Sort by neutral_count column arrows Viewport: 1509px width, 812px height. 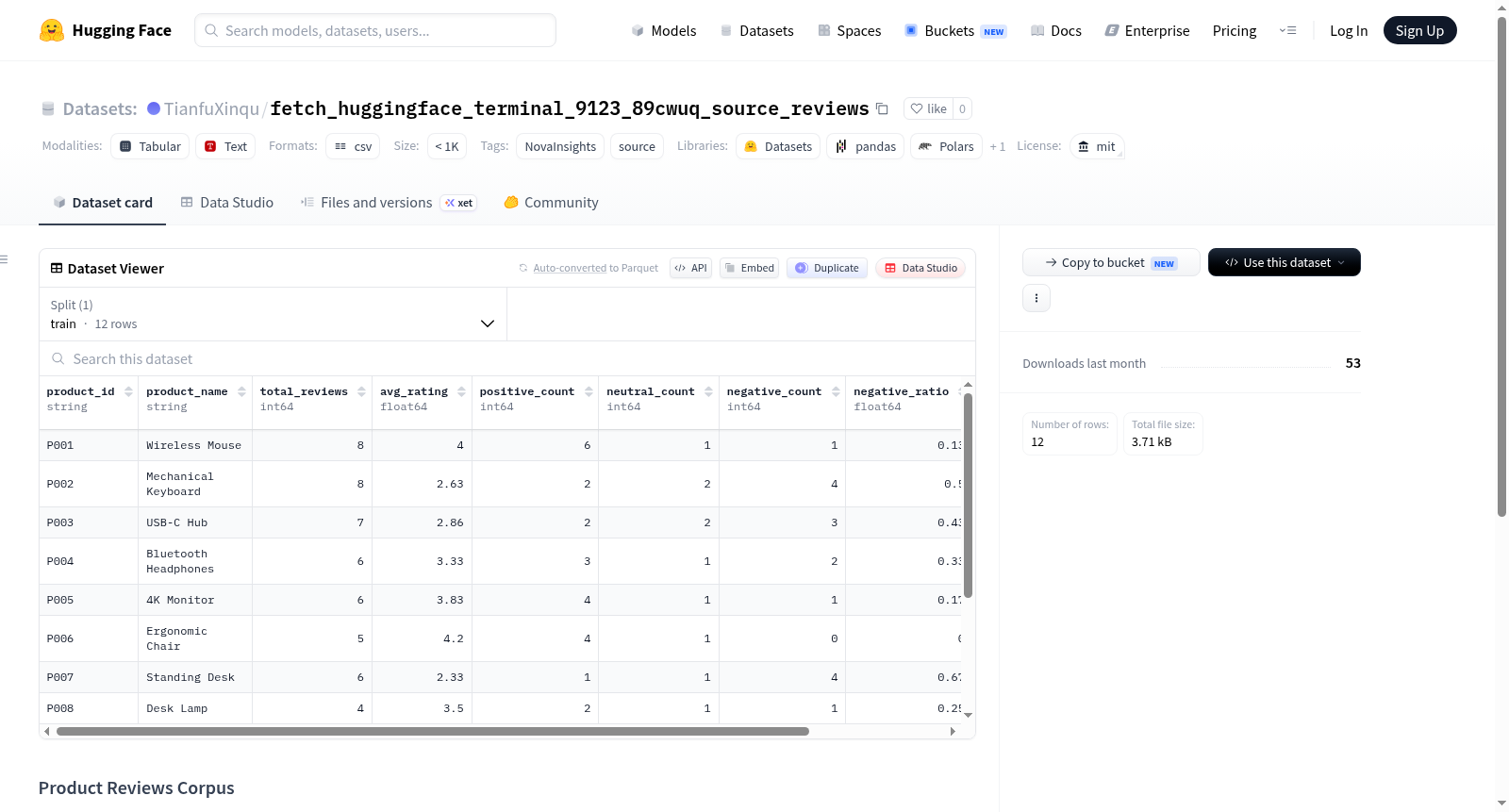(x=708, y=391)
